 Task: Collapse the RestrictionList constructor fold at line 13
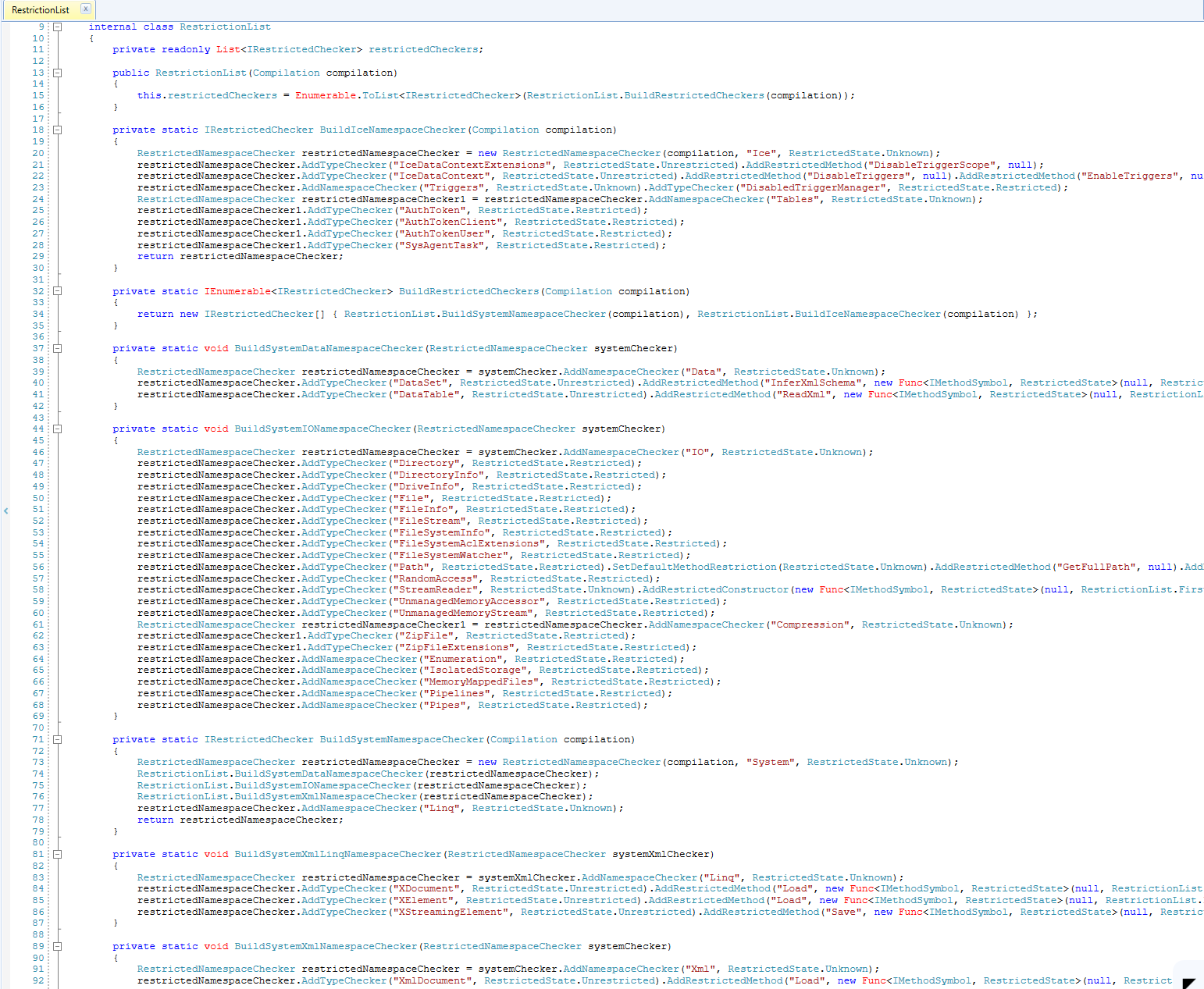tap(57, 73)
